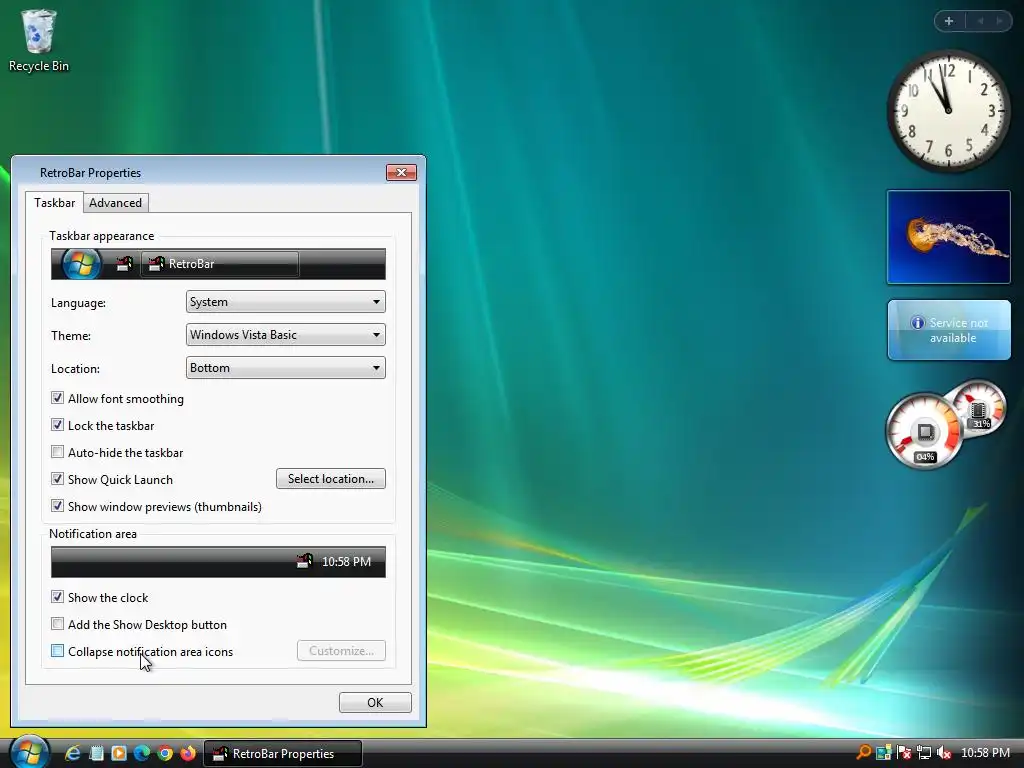This screenshot has width=1024, height=768.
Task: Click the Select location... button
Action: 331,479
